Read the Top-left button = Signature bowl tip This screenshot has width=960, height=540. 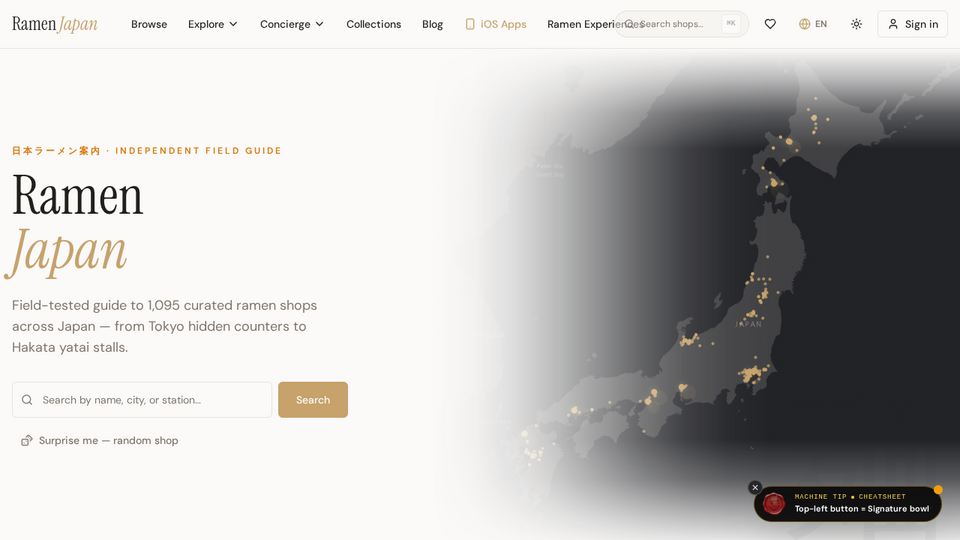coord(861,509)
